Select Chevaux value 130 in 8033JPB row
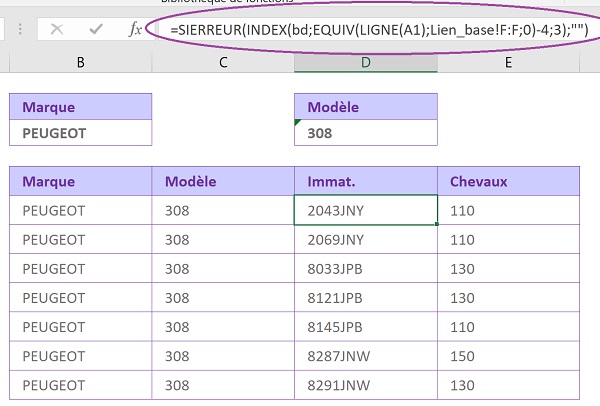 pyautogui.click(x=508, y=268)
